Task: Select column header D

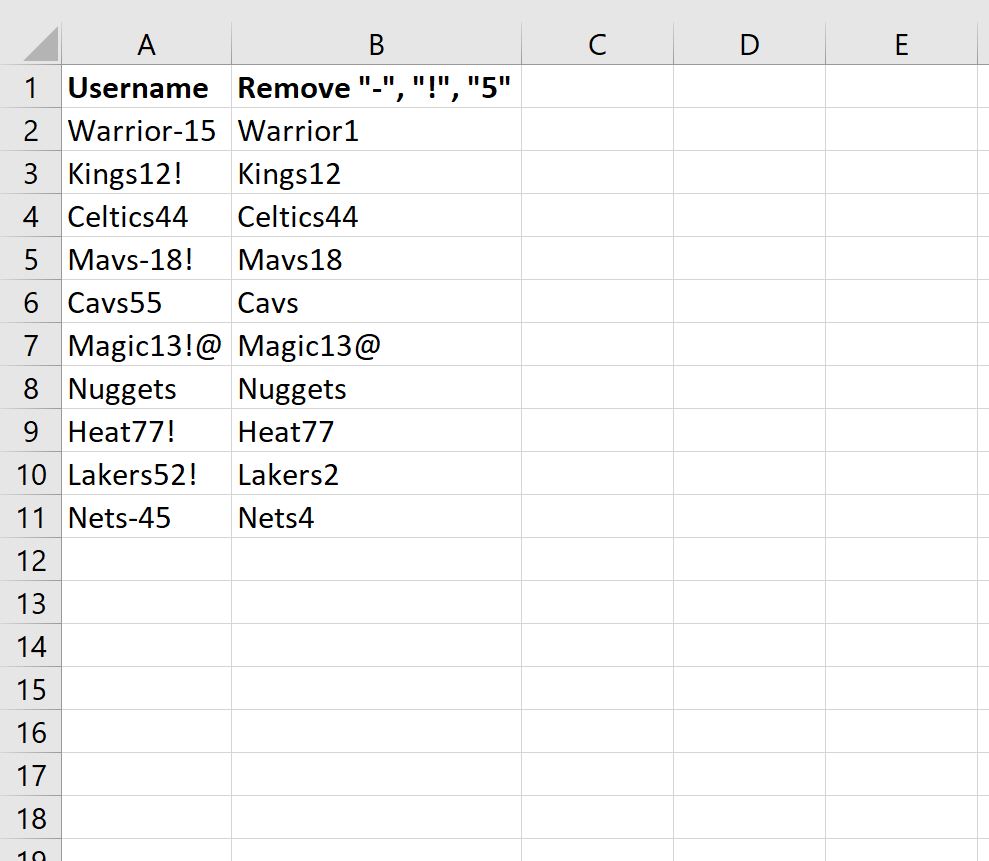Action: click(750, 44)
